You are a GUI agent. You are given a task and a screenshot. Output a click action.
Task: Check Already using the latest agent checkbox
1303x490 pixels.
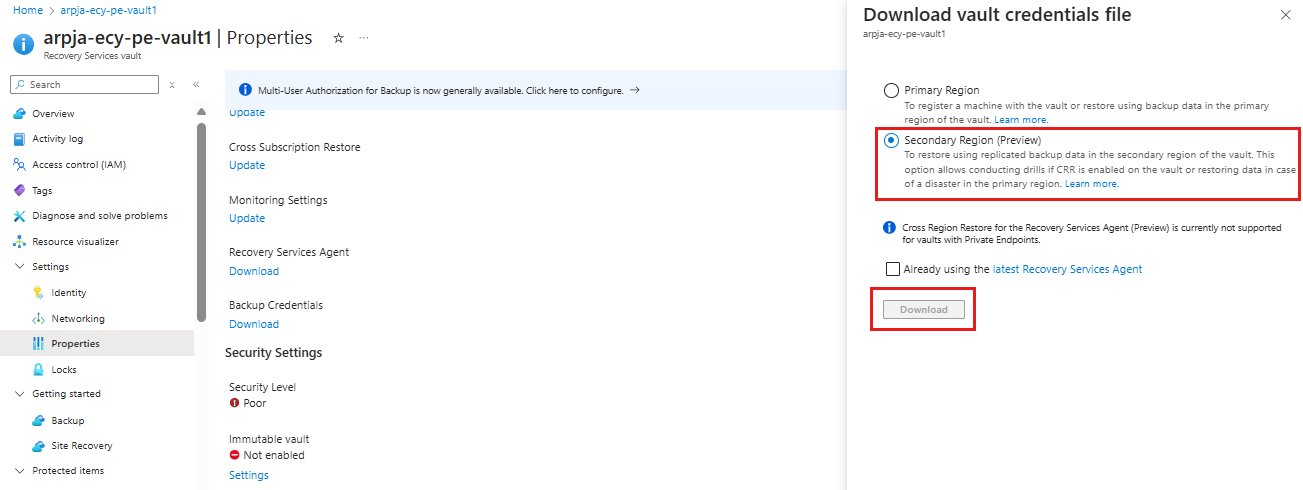coord(892,269)
